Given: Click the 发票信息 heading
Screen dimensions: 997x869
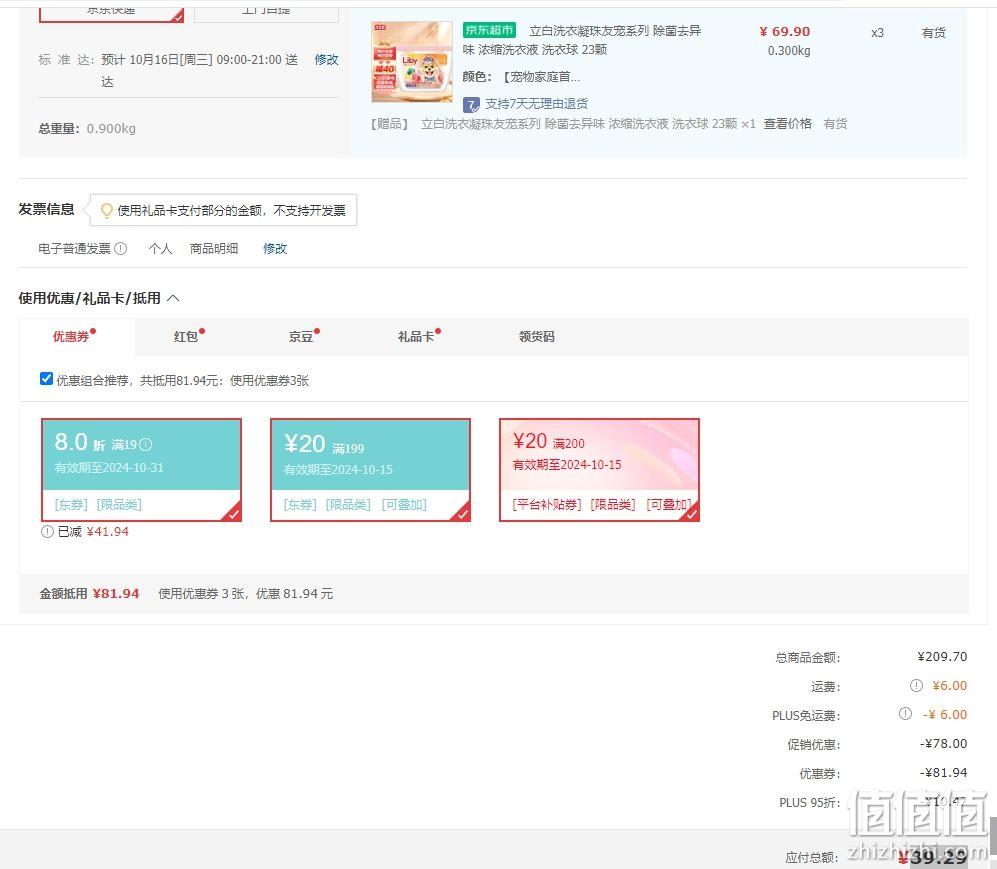Looking at the screenshot, I should [46, 209].
